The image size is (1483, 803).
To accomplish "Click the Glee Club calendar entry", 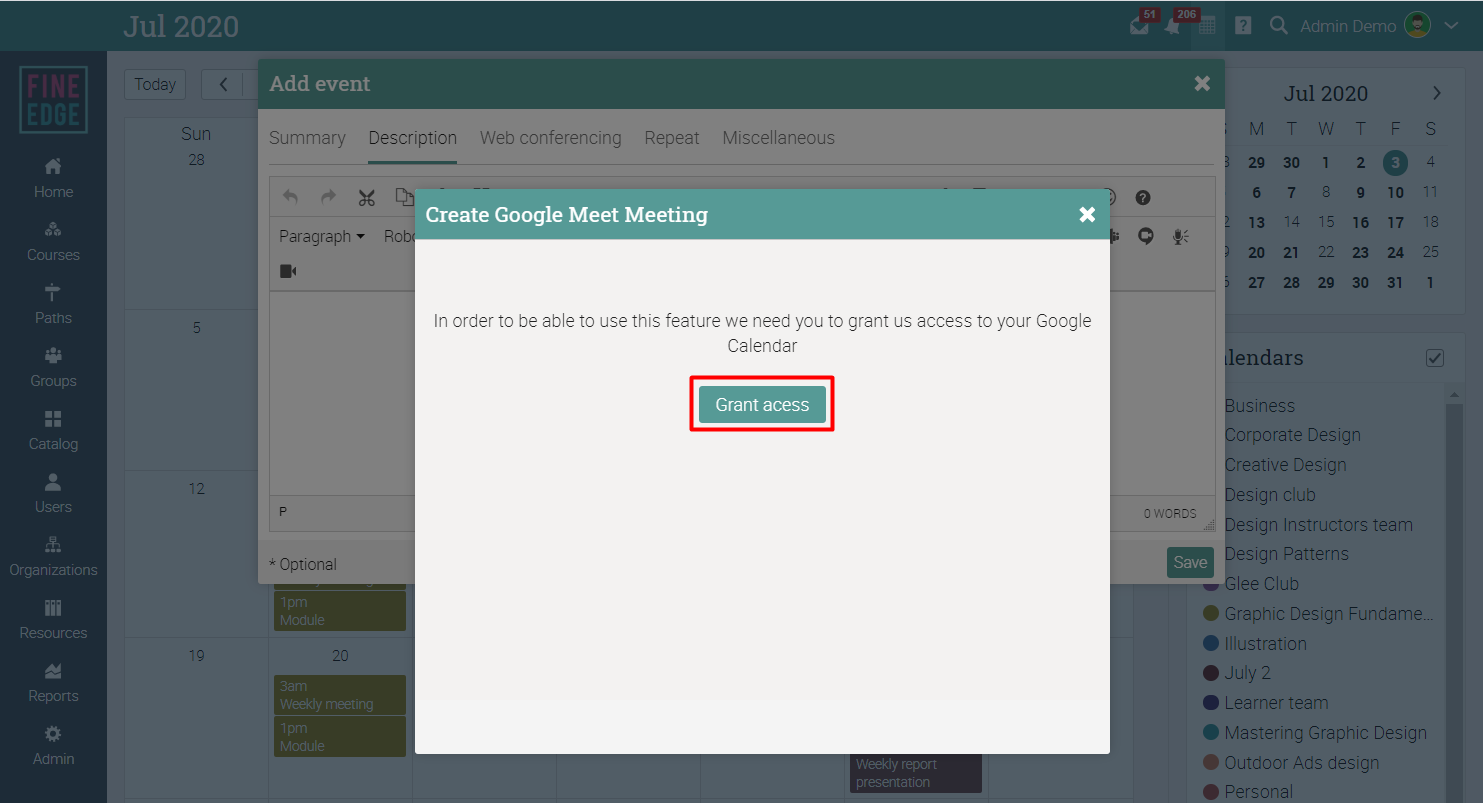I will 1261,584.
